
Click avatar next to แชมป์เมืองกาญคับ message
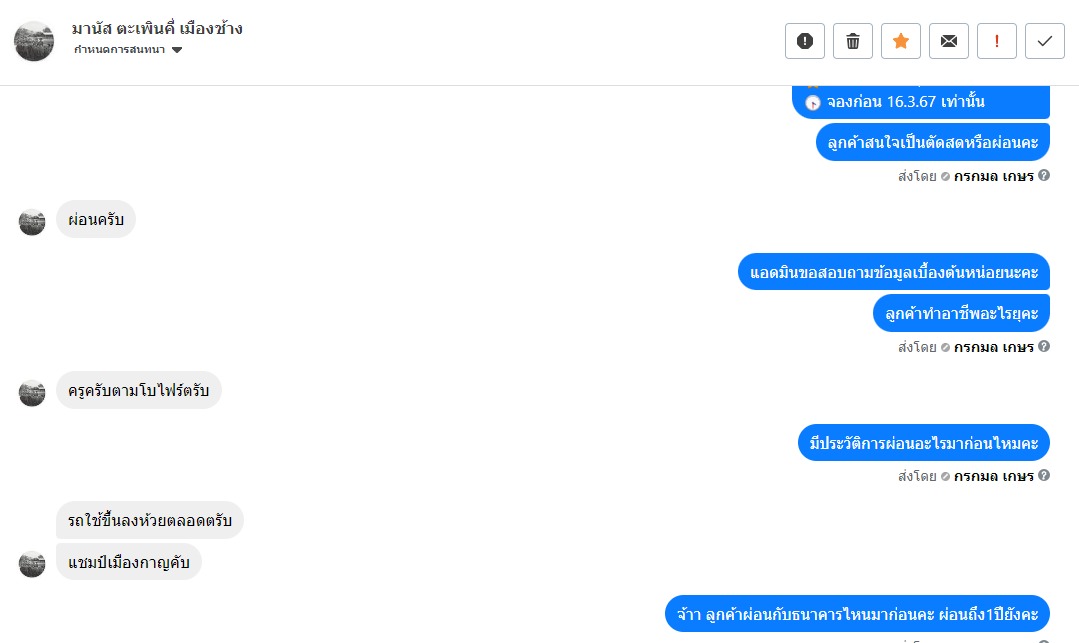point(32,564)
